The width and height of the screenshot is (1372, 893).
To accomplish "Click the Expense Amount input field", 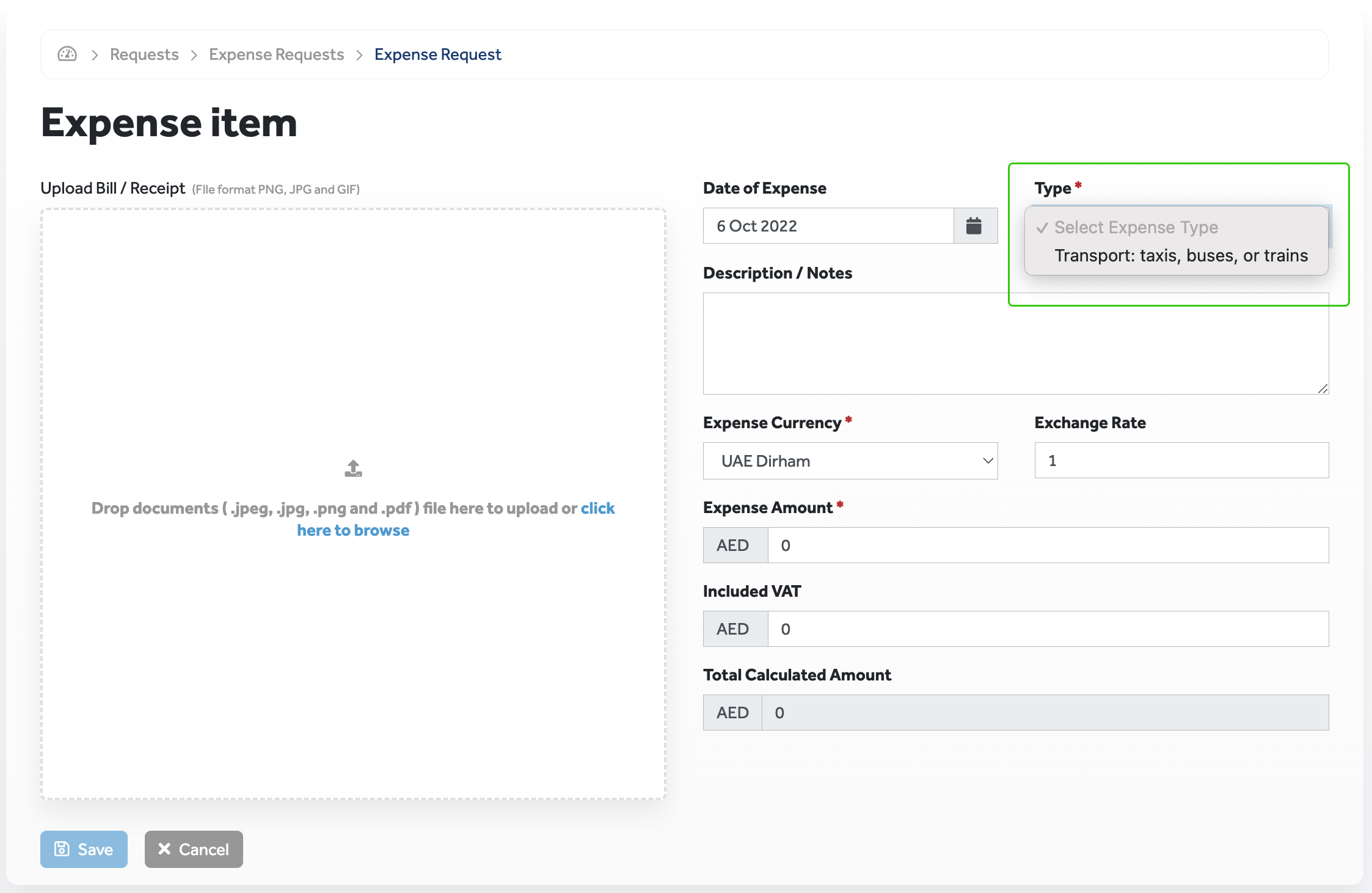I will point(1047,545).
